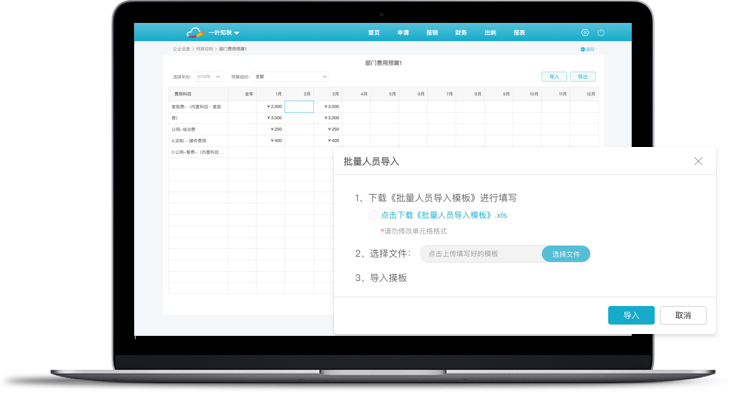Viewport: 731px width, 393px height.
Task: Click the 6月 column header
Action: [x=413, y=94]
